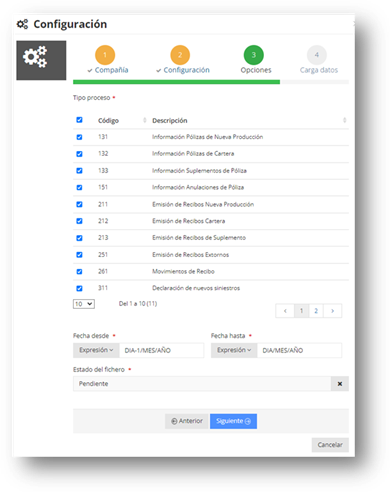Screen dimensions: 390x492
Task: Select step 2 Configuración circle
Action: pos(180,55)
